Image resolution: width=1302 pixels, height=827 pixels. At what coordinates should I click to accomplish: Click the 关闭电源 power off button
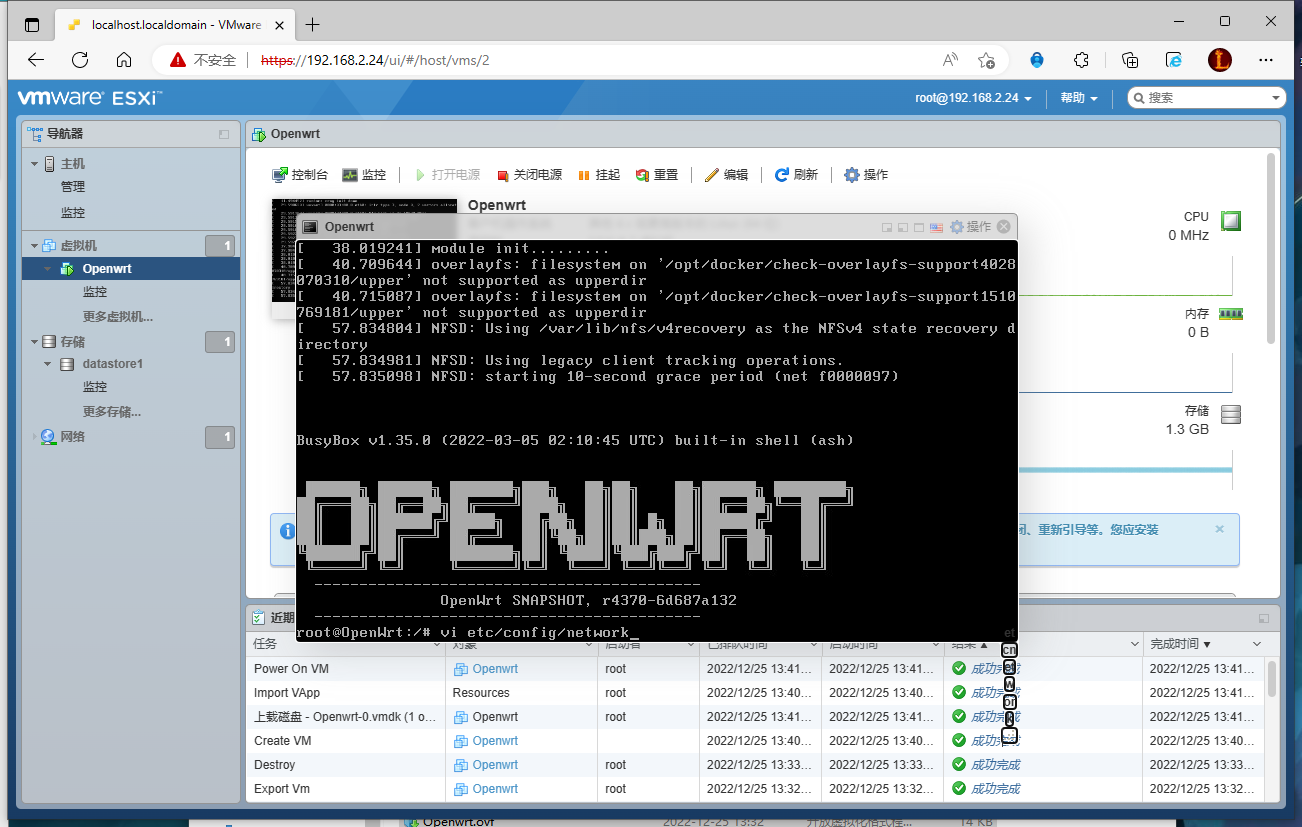(x=529, y=175)
